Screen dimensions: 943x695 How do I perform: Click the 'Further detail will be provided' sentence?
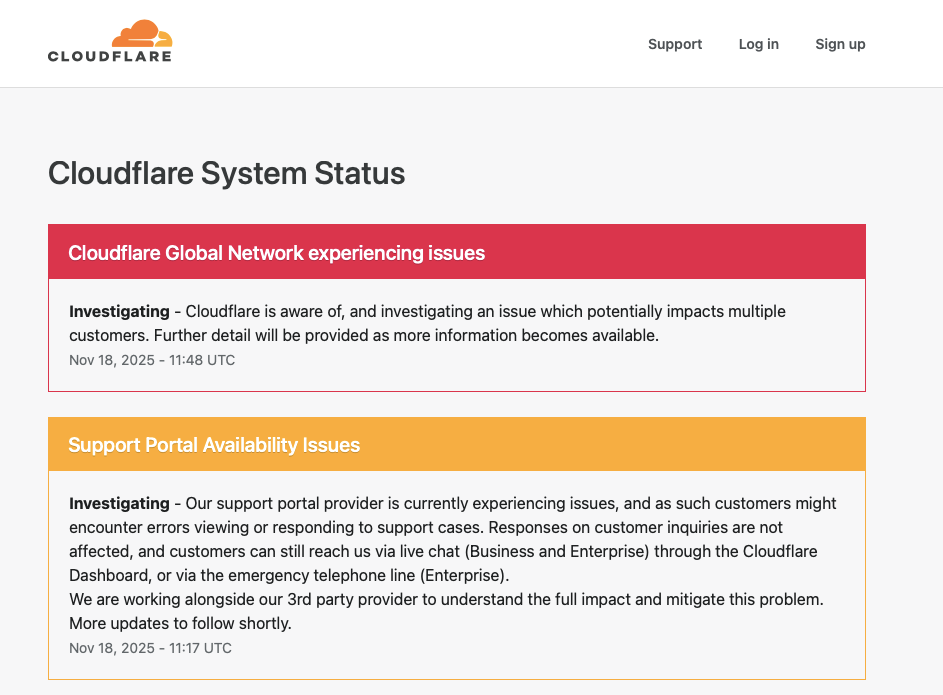click(407, 335)
